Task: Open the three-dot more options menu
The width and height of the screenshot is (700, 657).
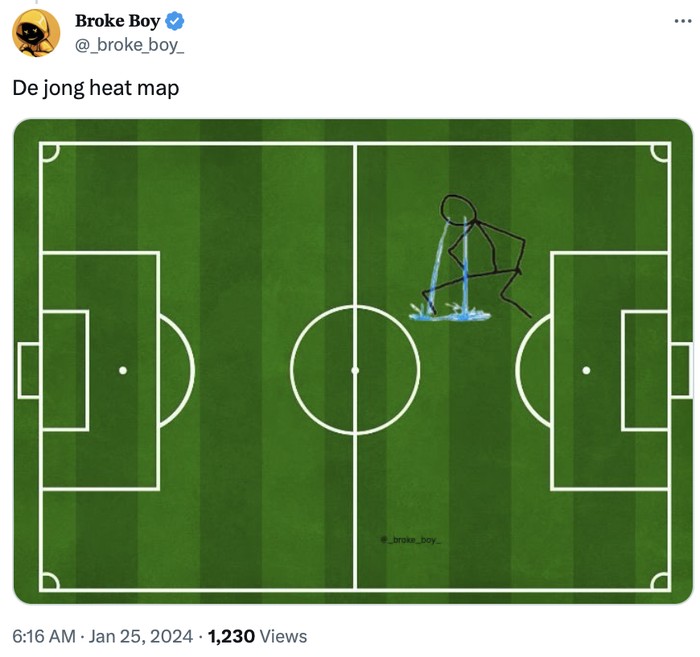Action: pyautogui.click(x=682, y=21)
